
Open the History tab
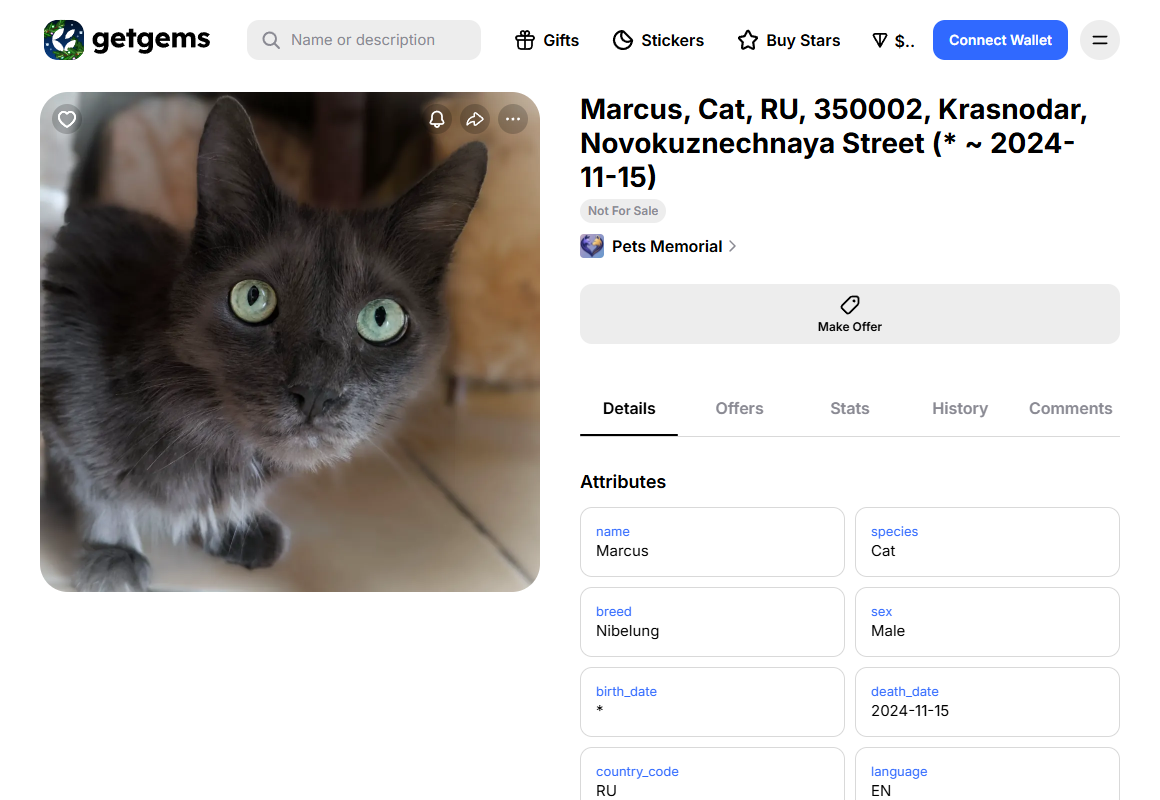(959, 408)
